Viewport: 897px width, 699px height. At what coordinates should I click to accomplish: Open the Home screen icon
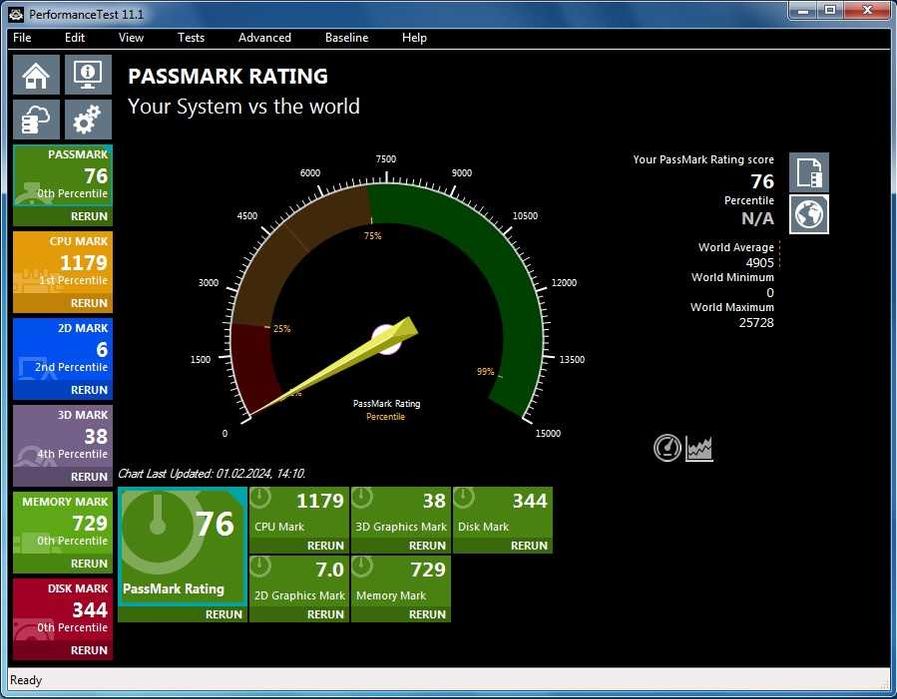point(36,75)
